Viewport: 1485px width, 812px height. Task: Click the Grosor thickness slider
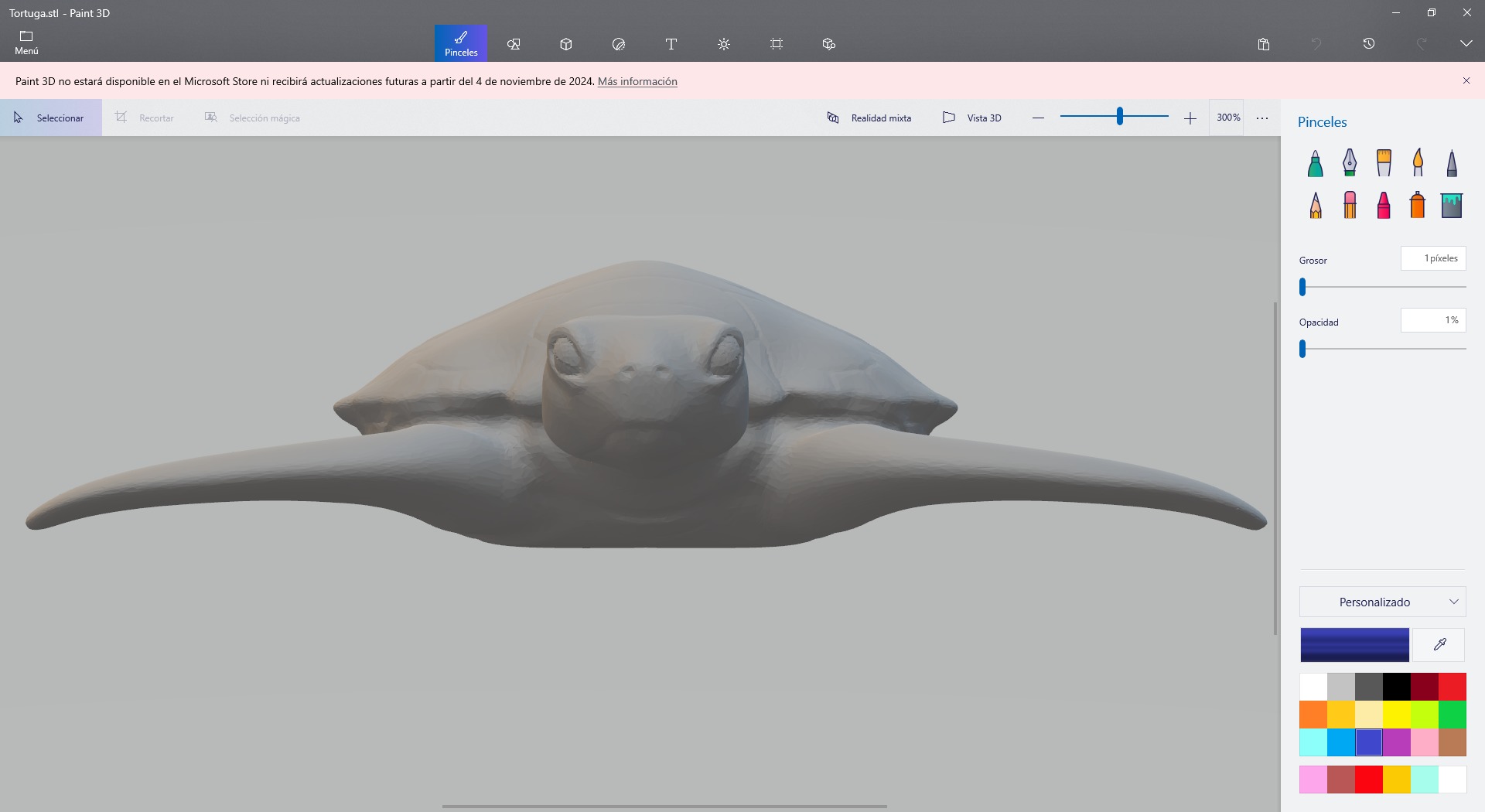[1383, 287]
